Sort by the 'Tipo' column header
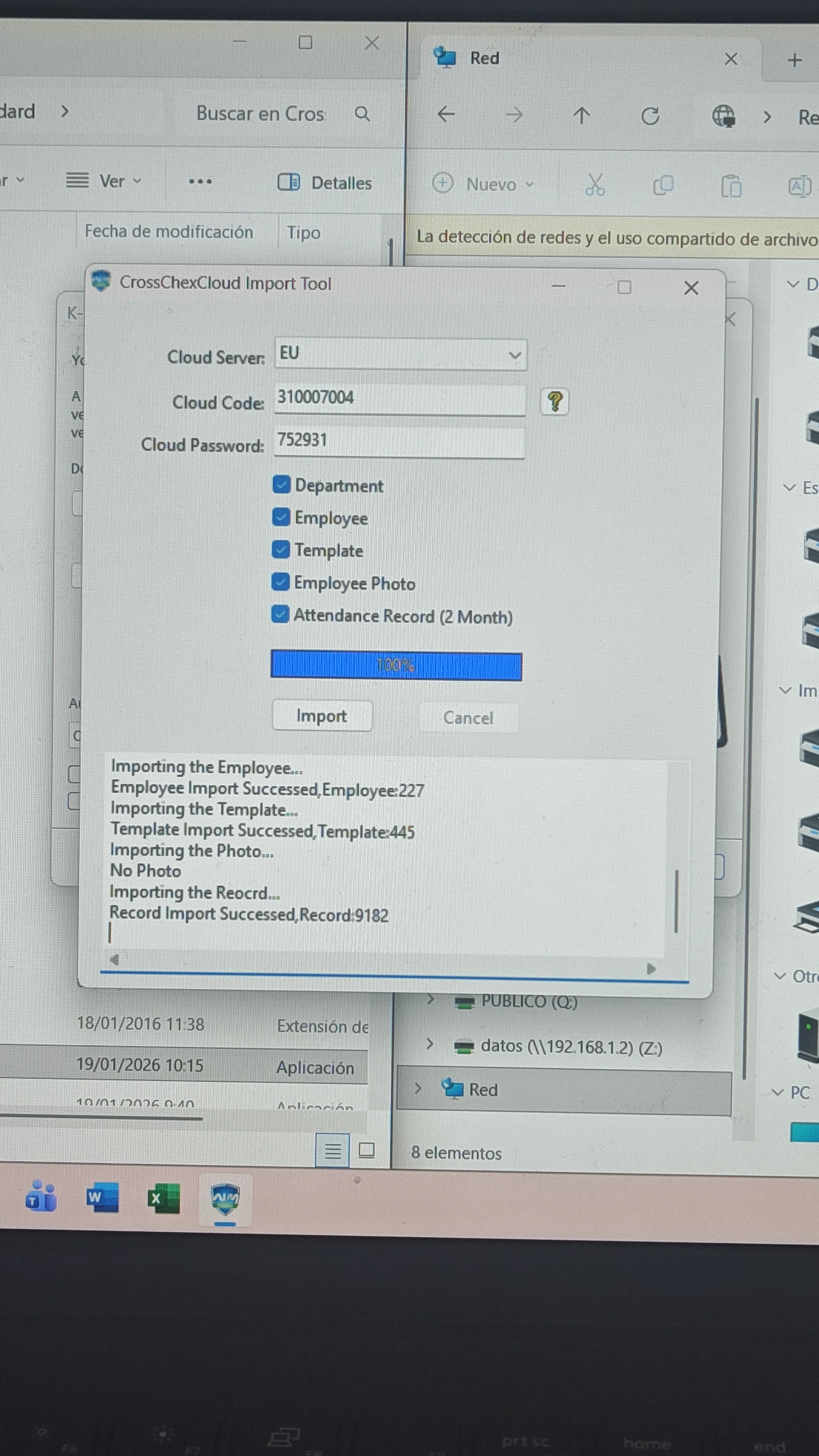The width and height of the screenshot is (819, 1456). [304, 233]
